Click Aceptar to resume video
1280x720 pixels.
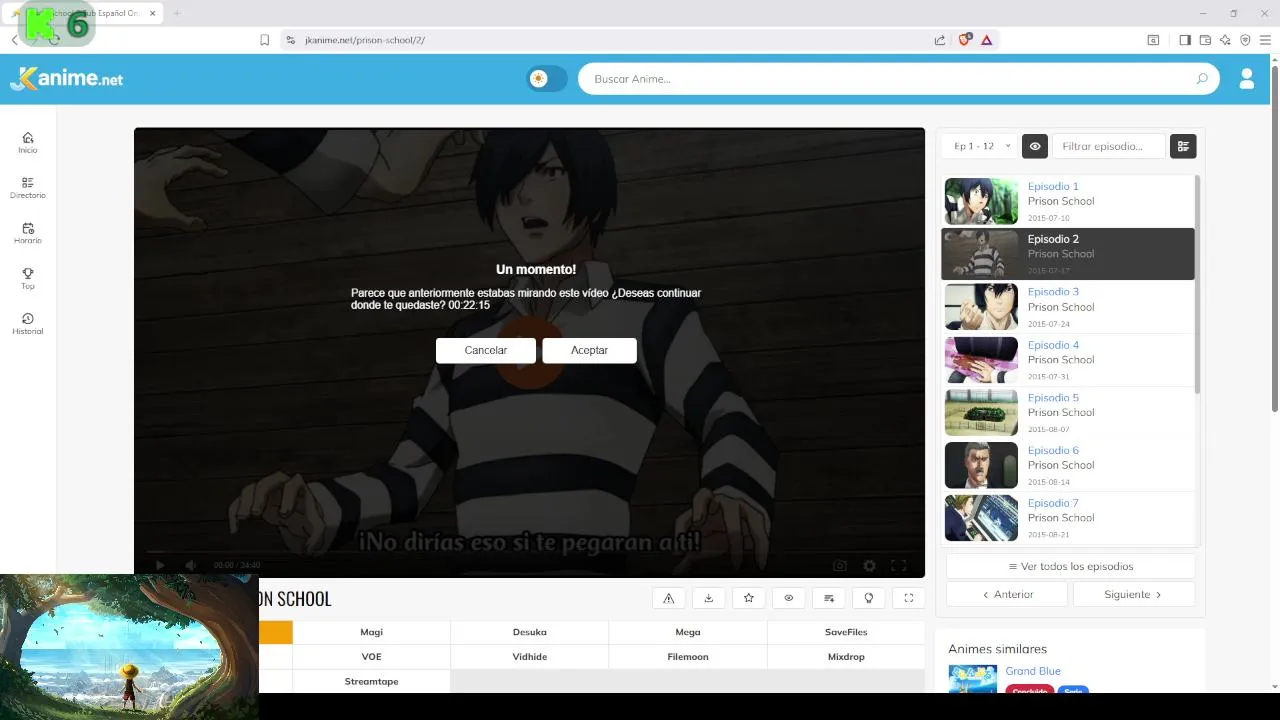coord(589,350)
